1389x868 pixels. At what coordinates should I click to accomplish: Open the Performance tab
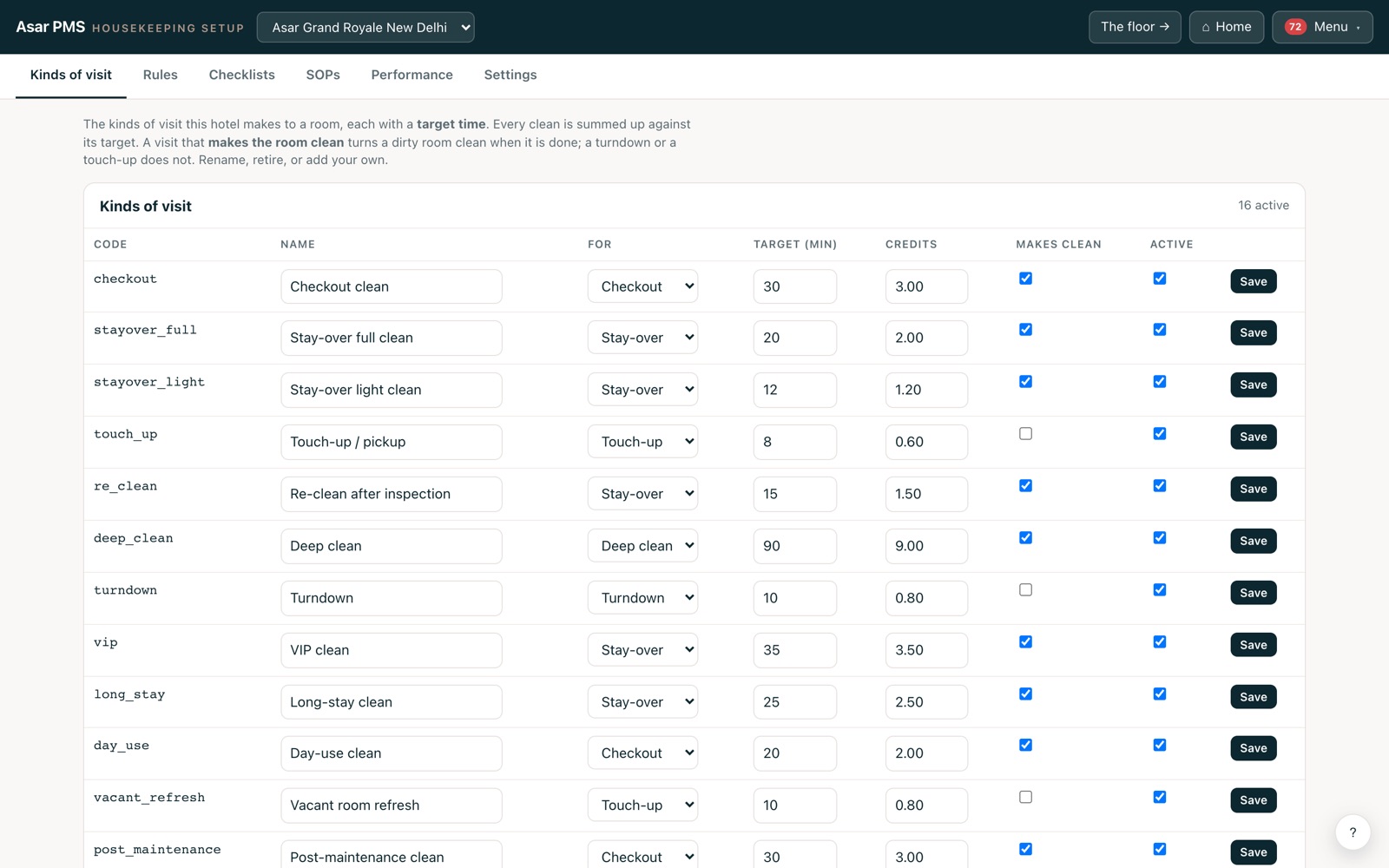(x=411, y=75)
